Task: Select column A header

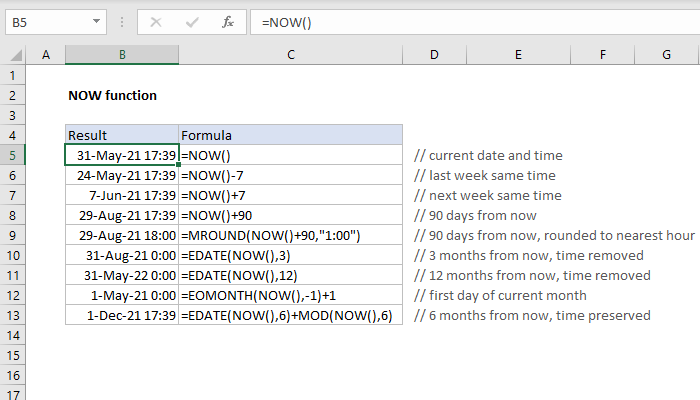Action: (46, 55)
